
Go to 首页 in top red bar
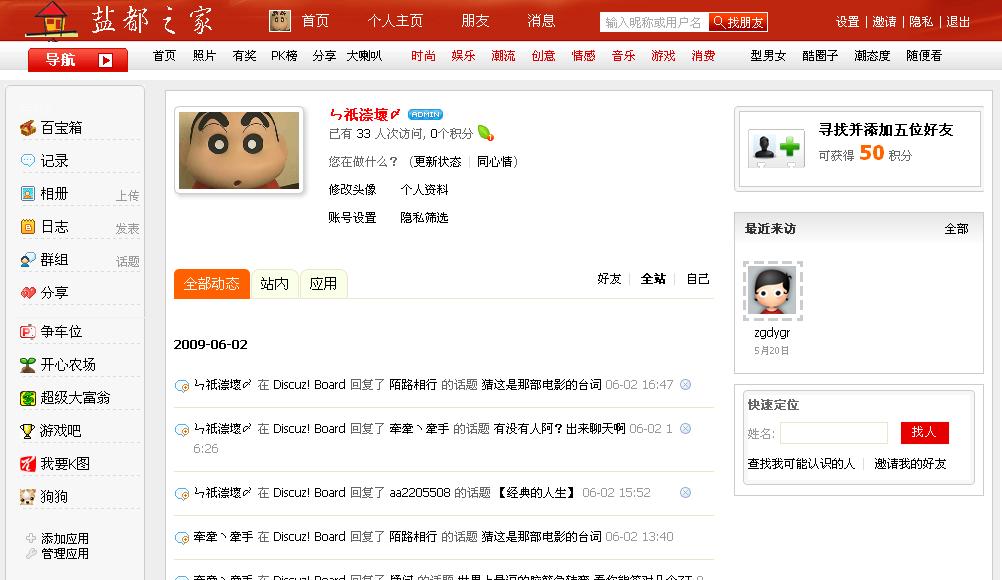pos(315,21)
